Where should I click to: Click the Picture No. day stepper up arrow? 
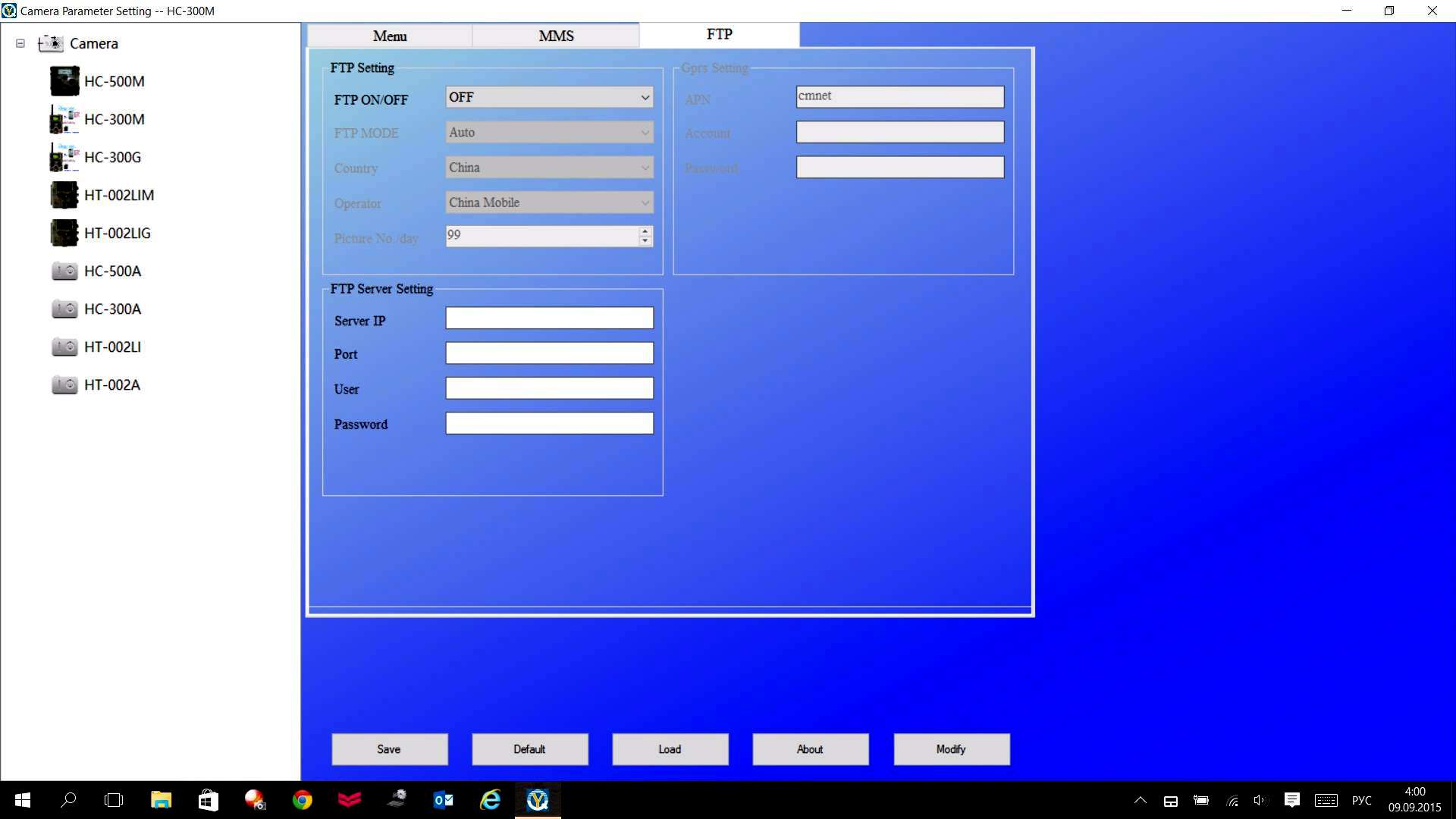[644, 230]
